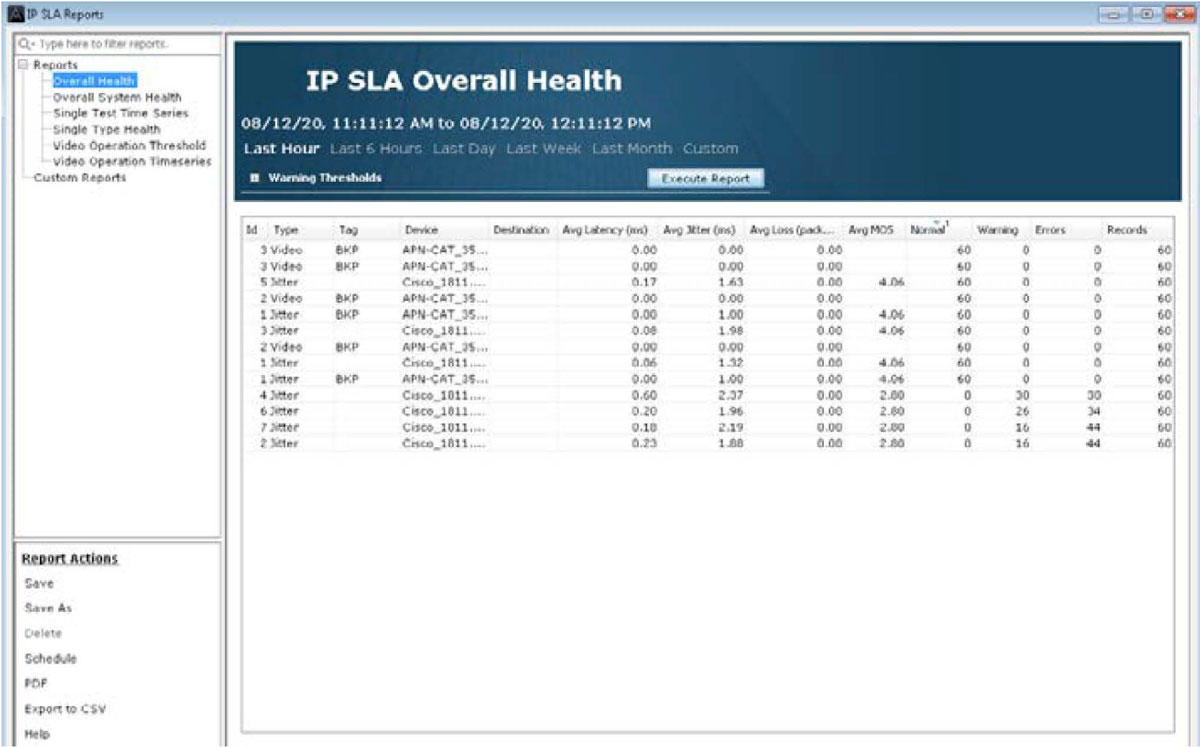
Task: Click Save As in Report Actions
Action: click(x=48, y=608)
